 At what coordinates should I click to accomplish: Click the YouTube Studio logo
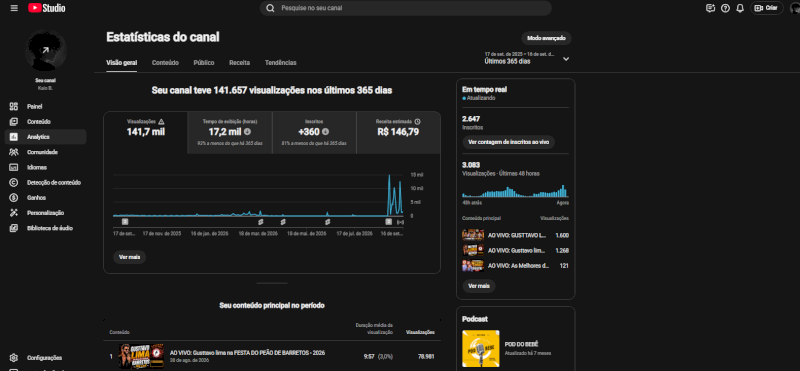click(x=46, y=8)
